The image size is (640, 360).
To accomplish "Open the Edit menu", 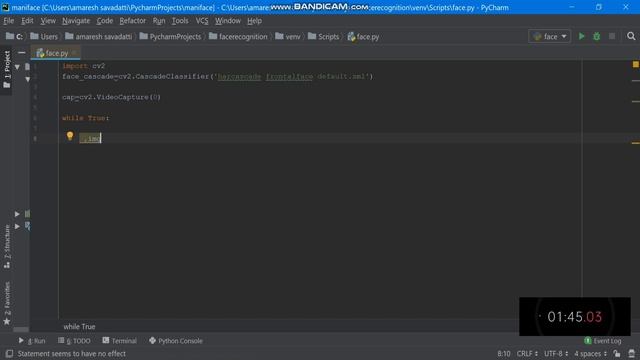I will (27, 21).
